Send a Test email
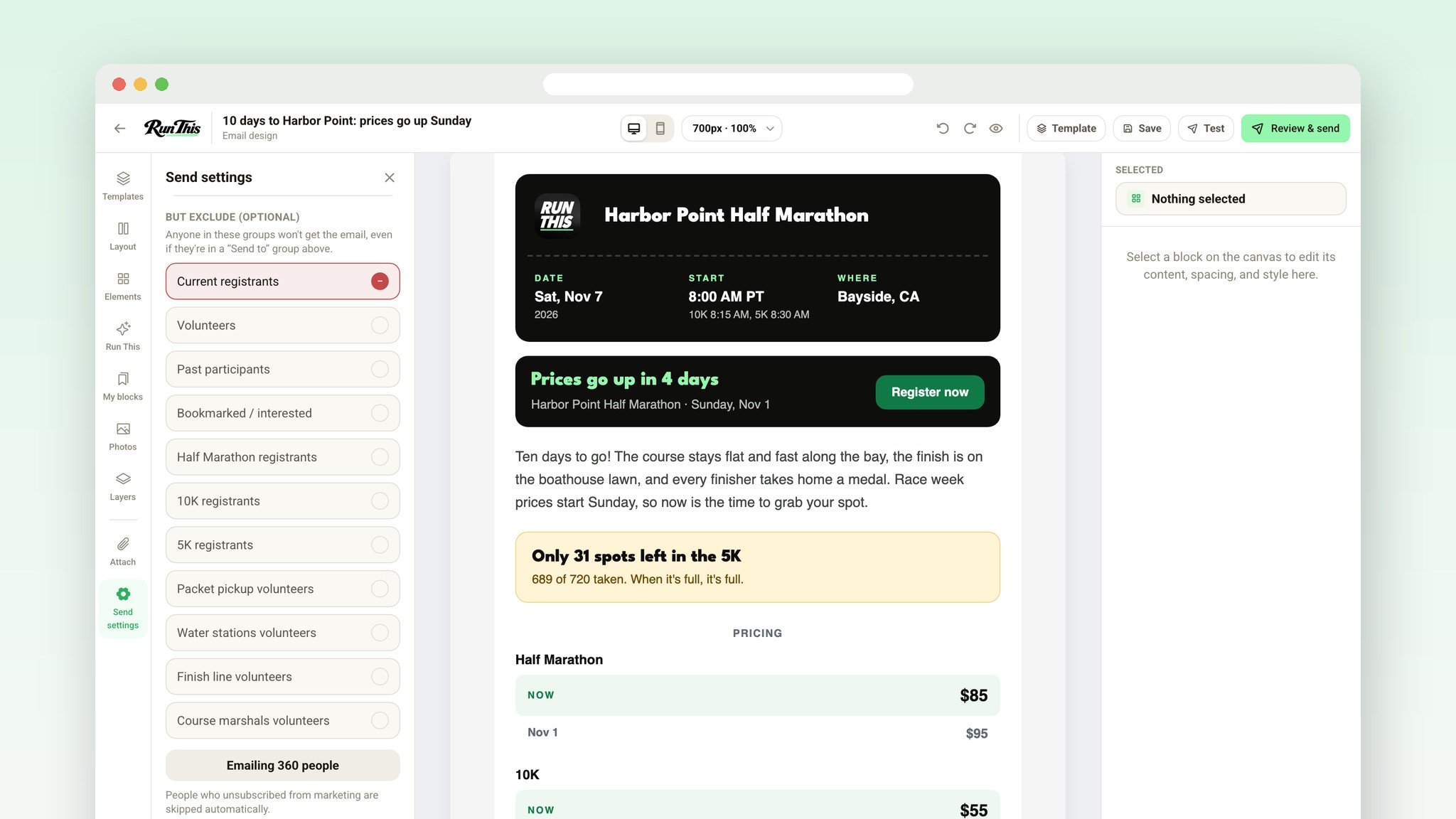This screenshot has height=819, width=1456. tap(1206, 129)
